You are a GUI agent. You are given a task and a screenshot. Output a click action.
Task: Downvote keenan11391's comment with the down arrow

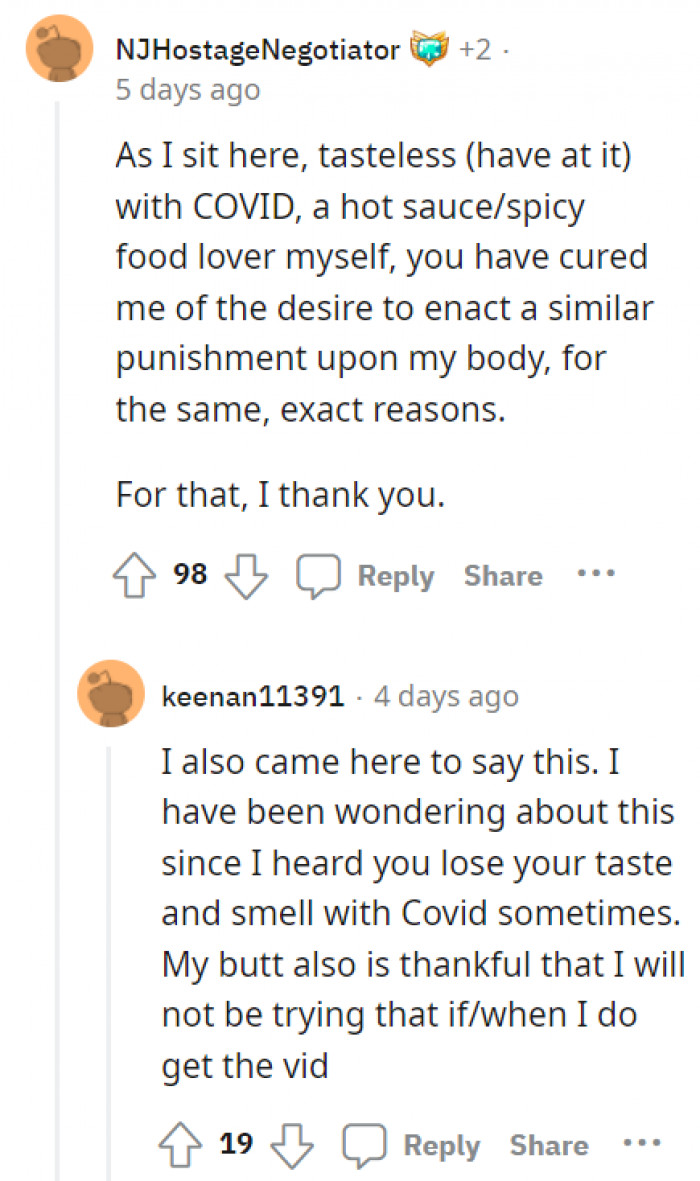[290, 1144]
